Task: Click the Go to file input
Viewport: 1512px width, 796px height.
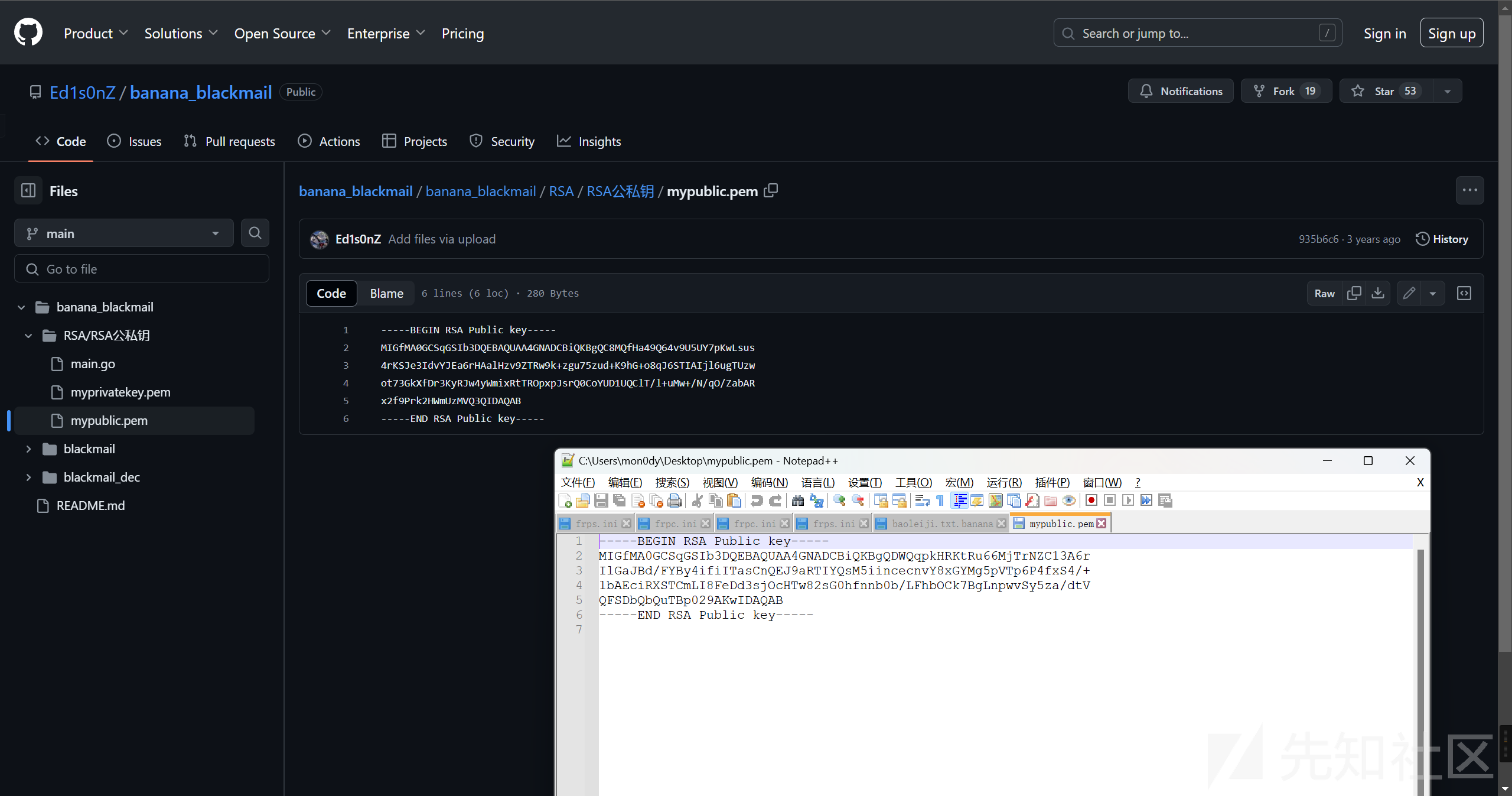Action: (x=142, y=269)
